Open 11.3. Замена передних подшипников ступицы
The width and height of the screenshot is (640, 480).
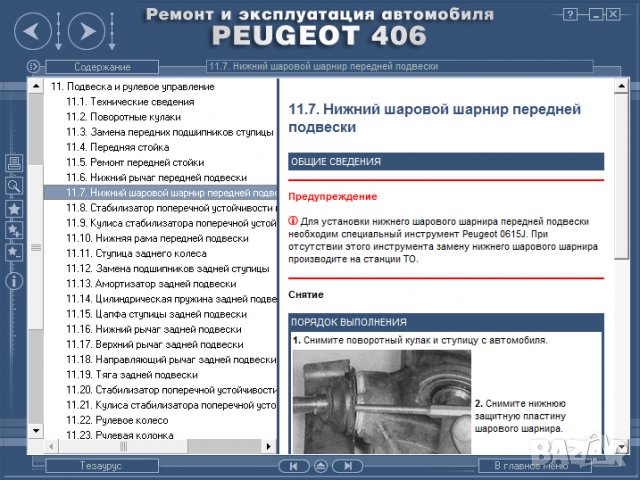170,132
